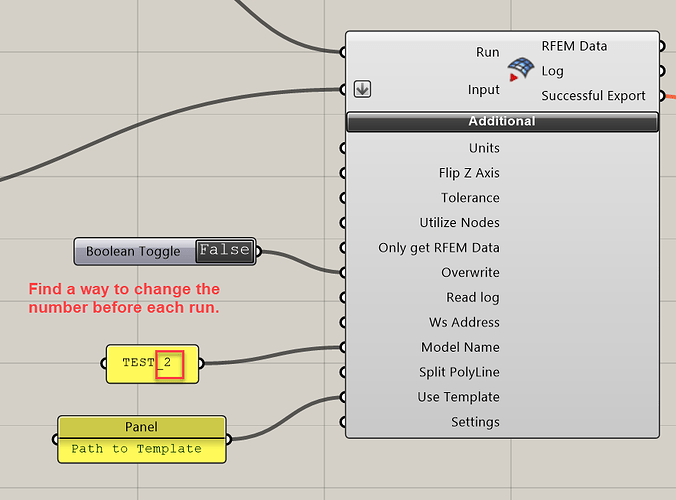Click the Only get RFEM Data input

point(439,248)
